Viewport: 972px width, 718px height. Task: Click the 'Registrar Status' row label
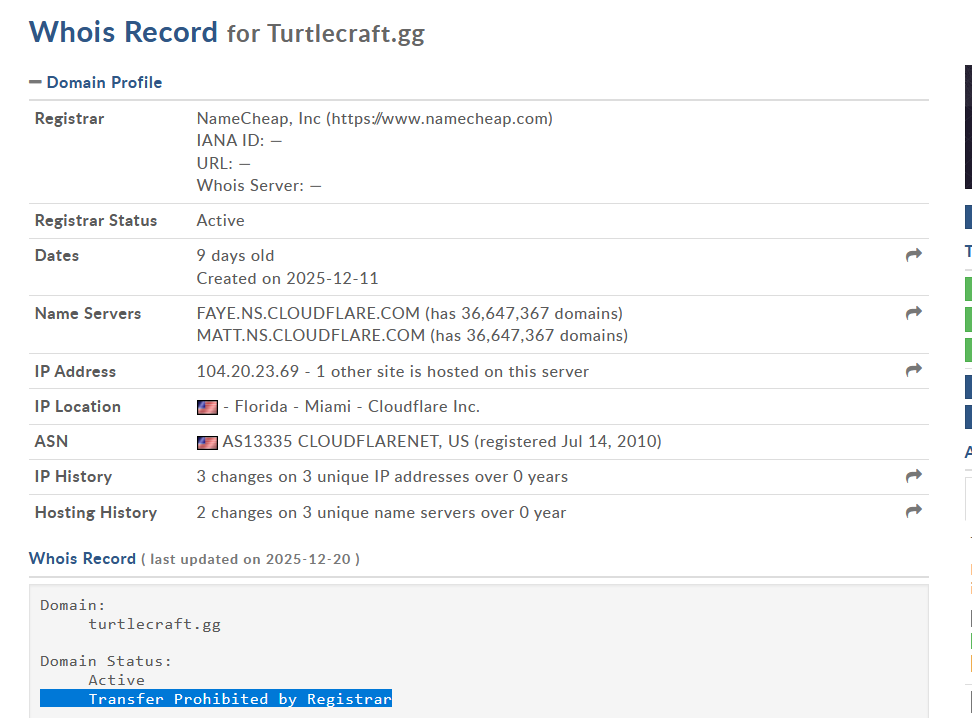click(96, 221)
